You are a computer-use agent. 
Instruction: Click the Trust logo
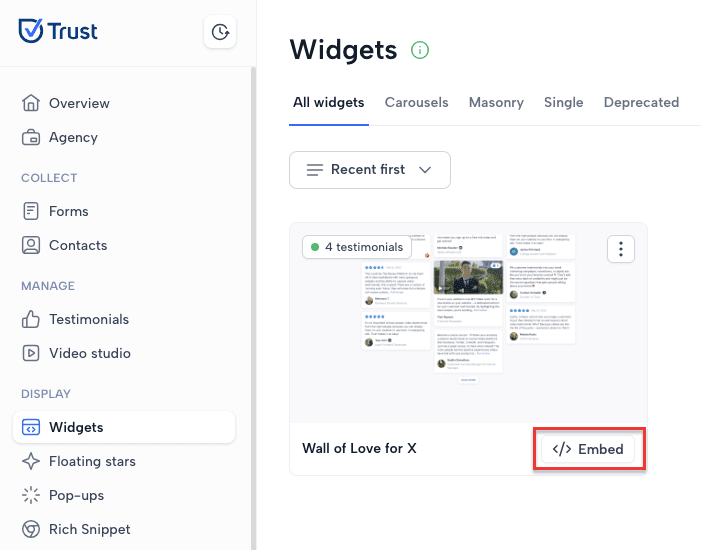[x=58, y=31]
